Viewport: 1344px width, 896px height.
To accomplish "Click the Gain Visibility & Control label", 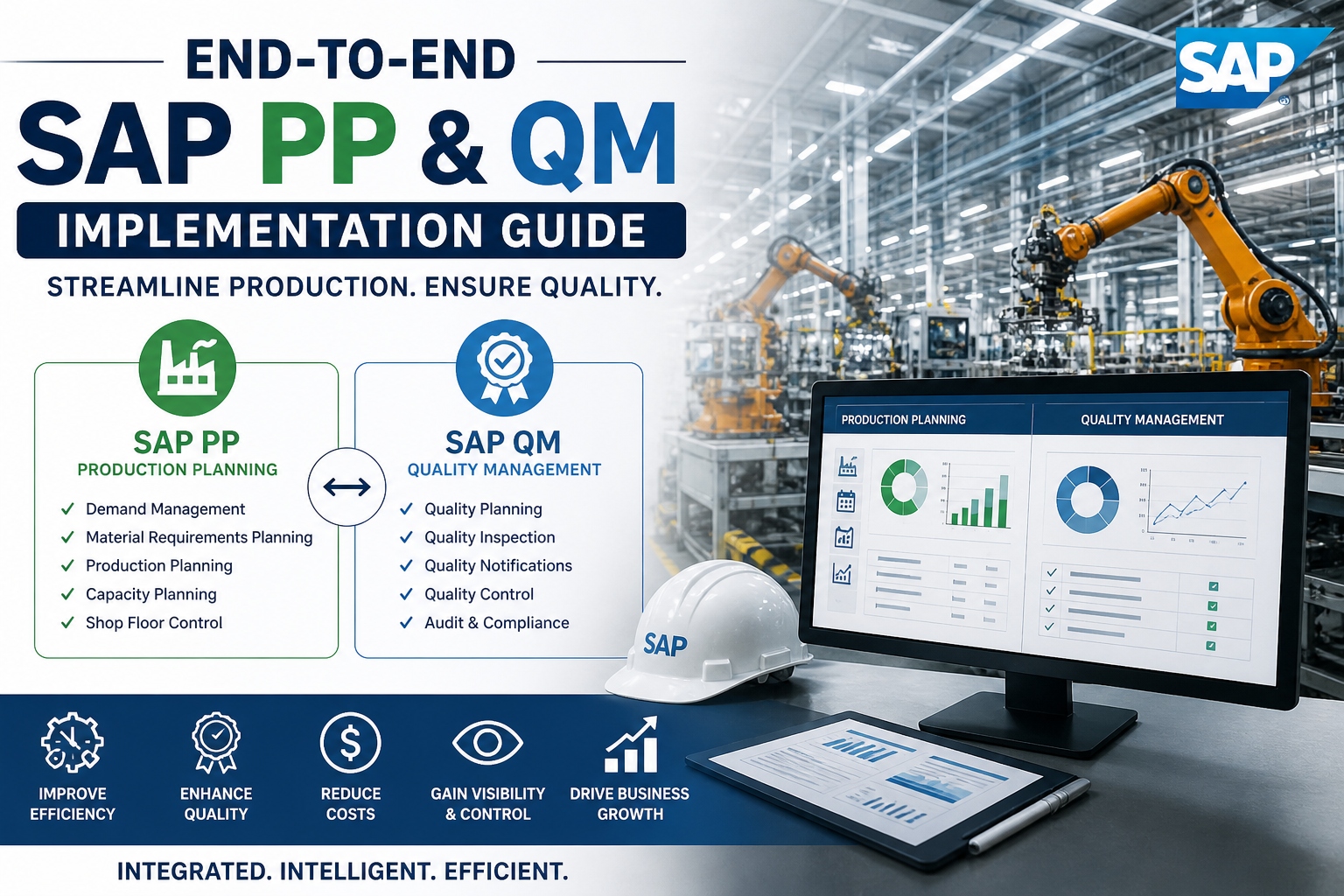I will coord(488,803).
